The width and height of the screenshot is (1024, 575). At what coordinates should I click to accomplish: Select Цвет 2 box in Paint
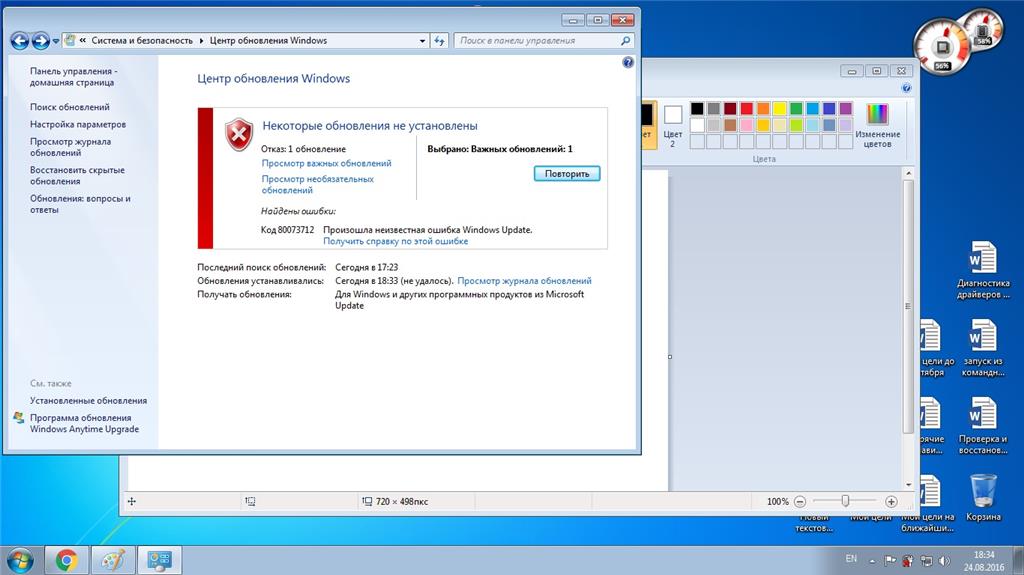click(673, 125)
